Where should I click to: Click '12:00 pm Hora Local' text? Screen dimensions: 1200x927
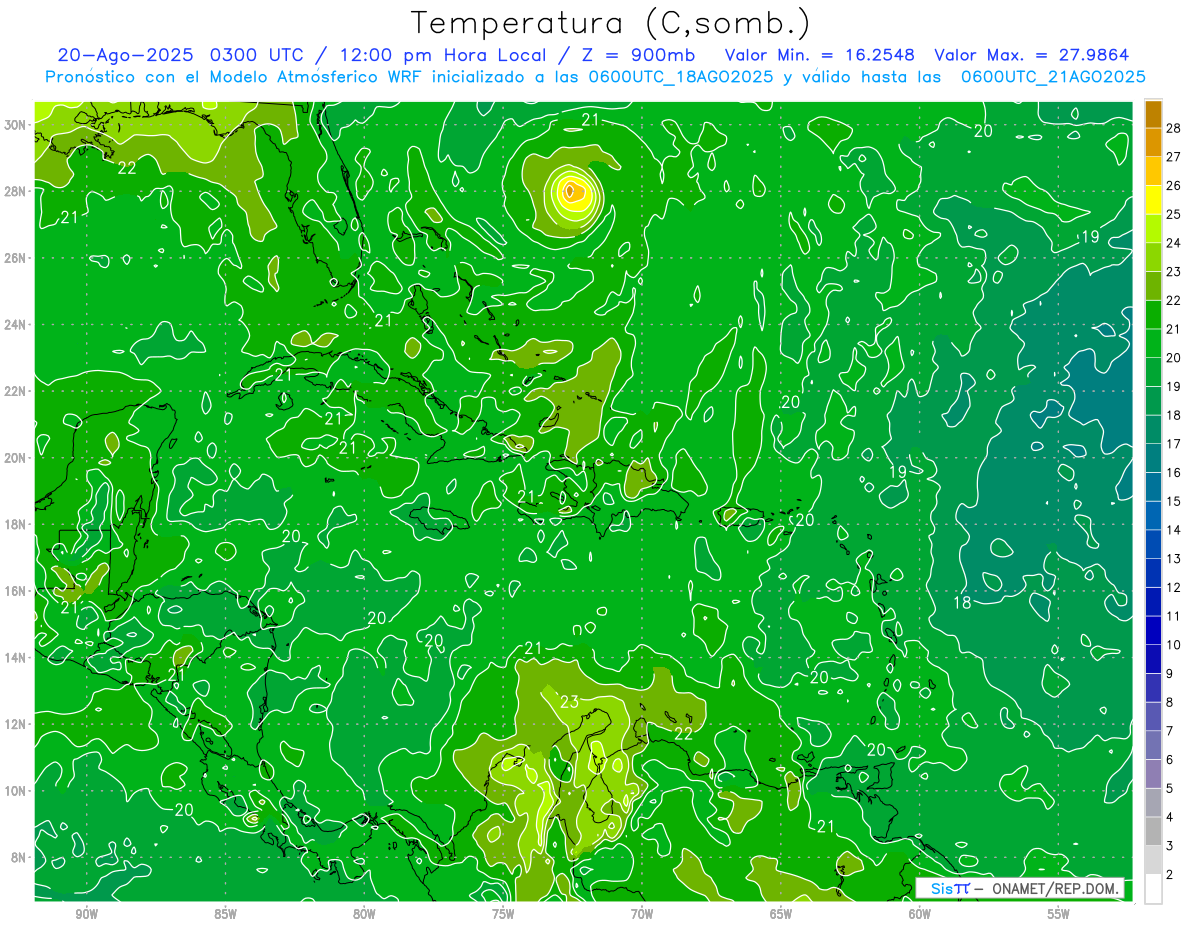pos(443,55)
